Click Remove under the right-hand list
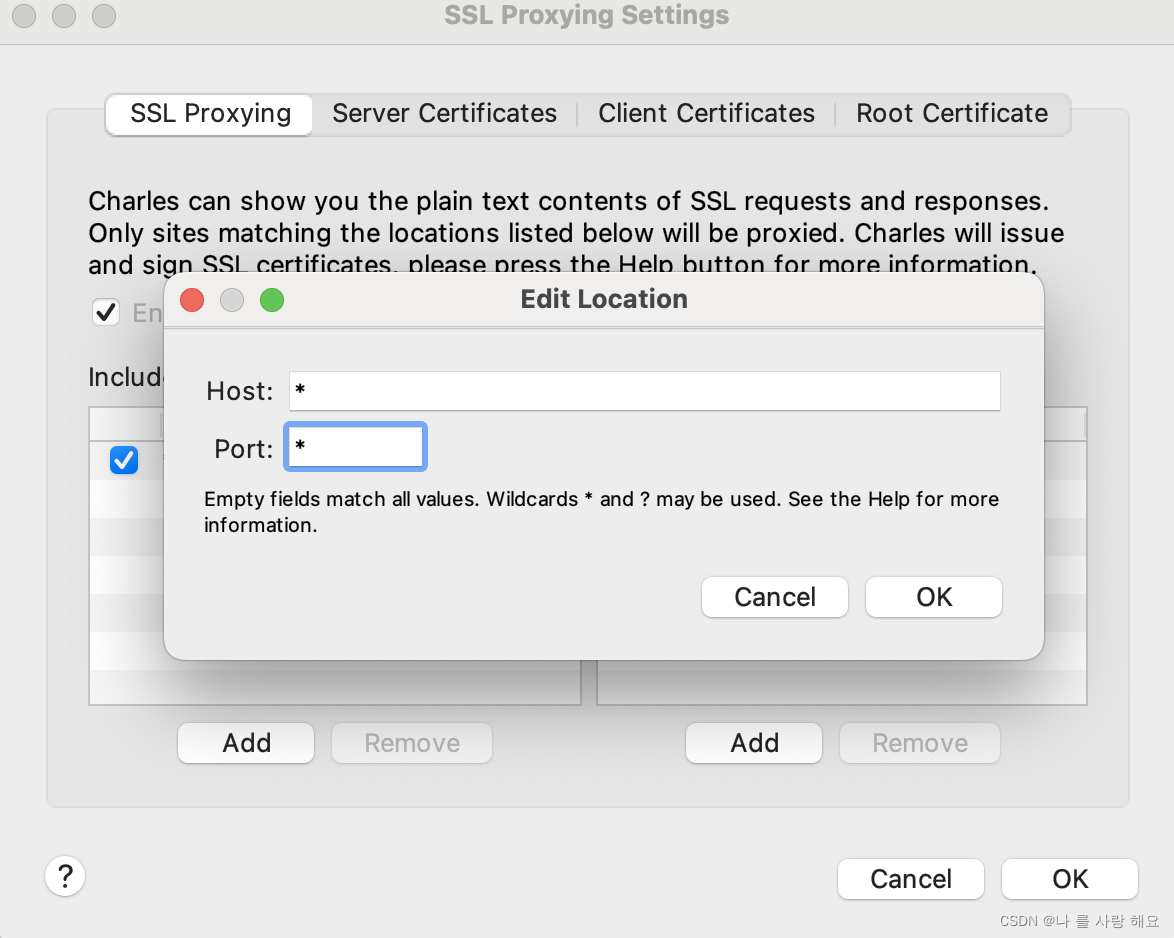Image resolution: width=1174 pixels, height=938 pixels. pos(919,743)
